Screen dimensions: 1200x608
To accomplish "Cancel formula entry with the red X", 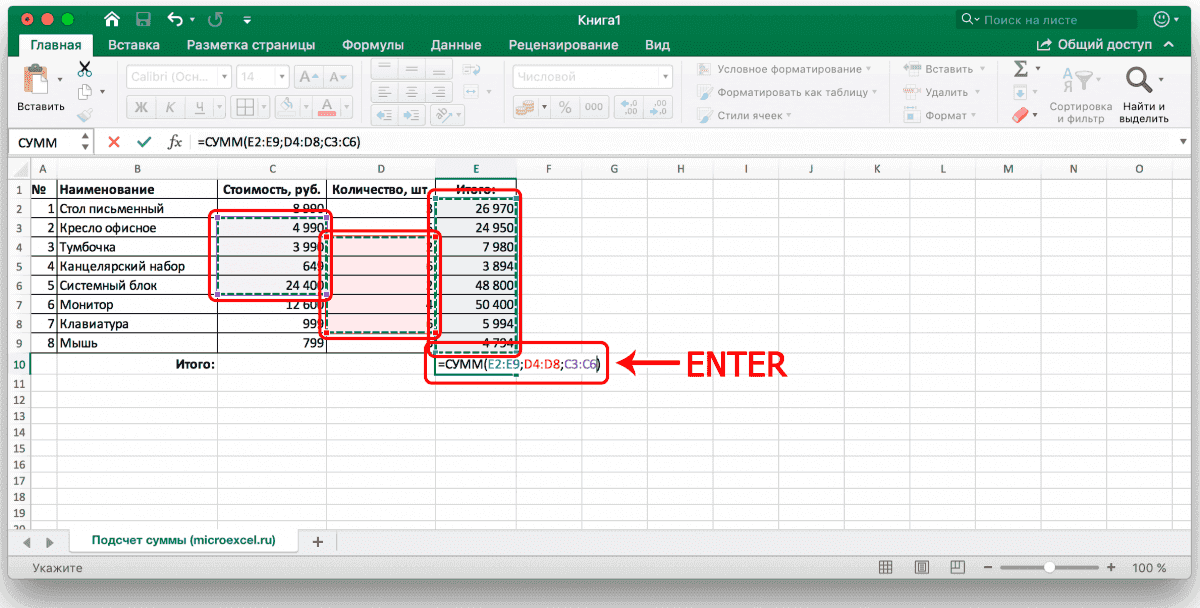I will click(114, 142).
